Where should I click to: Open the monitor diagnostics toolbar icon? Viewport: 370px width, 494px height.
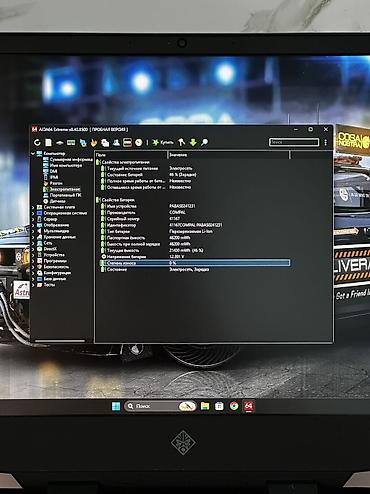pyautogui.click(x=105, y=143)
